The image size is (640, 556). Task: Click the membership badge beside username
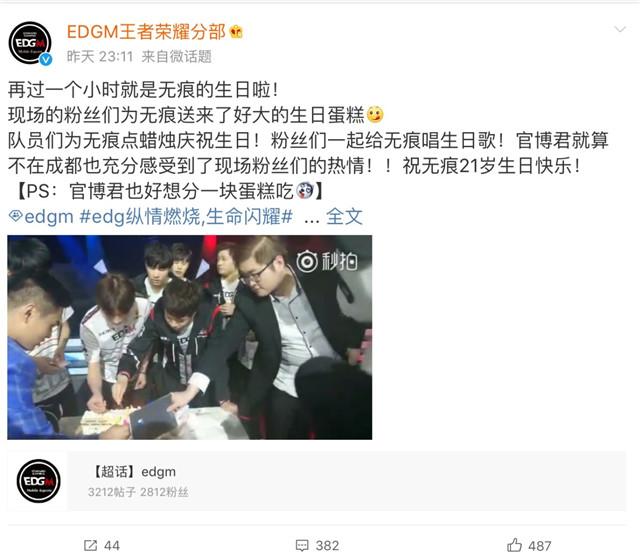[236, 32]
